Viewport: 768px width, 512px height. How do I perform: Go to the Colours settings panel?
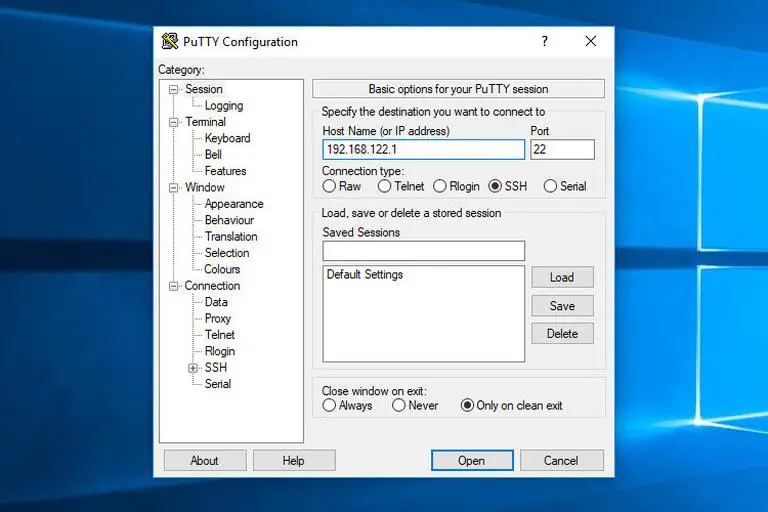(222, 269)
